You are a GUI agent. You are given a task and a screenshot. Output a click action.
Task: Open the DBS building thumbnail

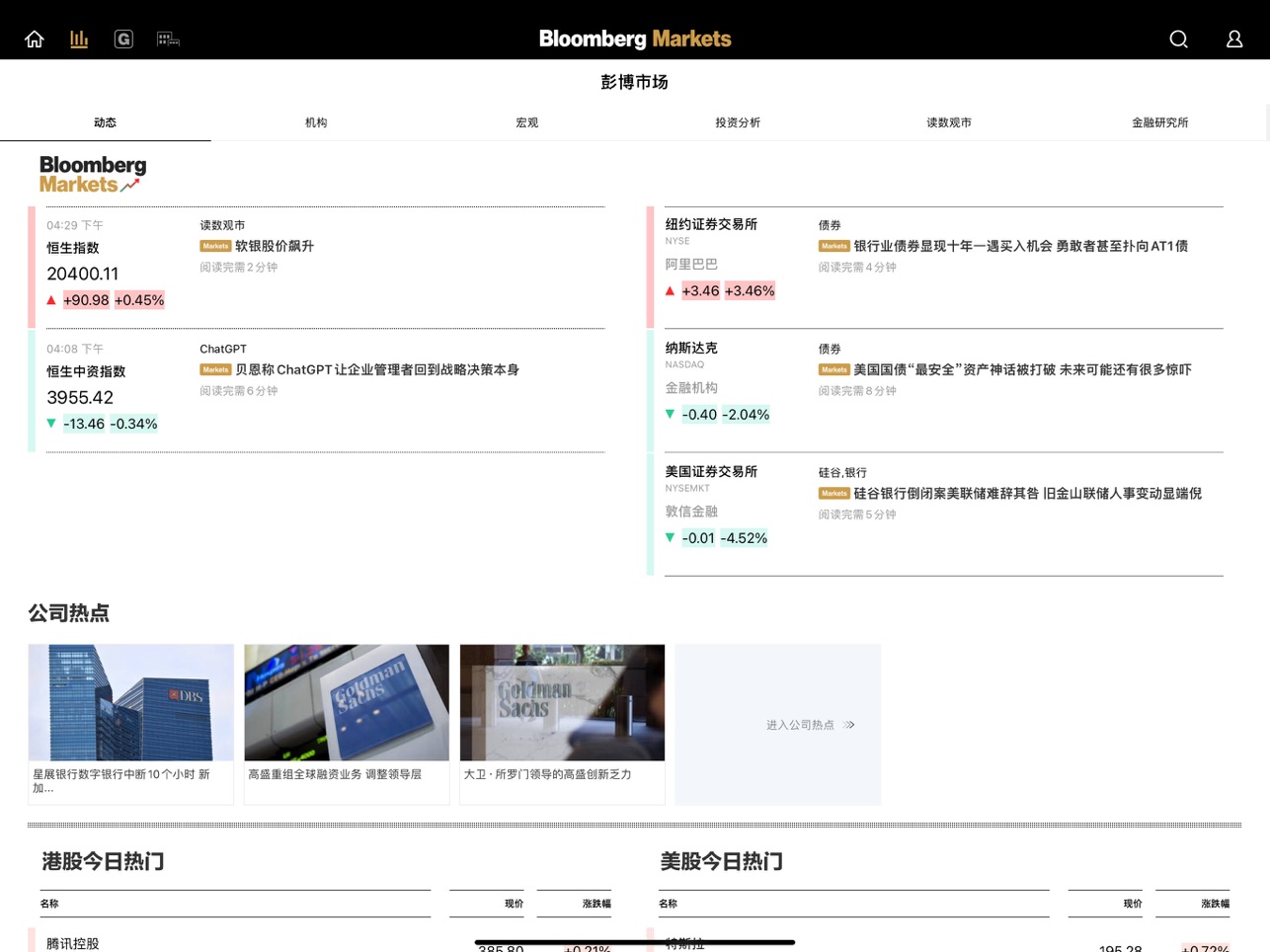pos(131,702)
